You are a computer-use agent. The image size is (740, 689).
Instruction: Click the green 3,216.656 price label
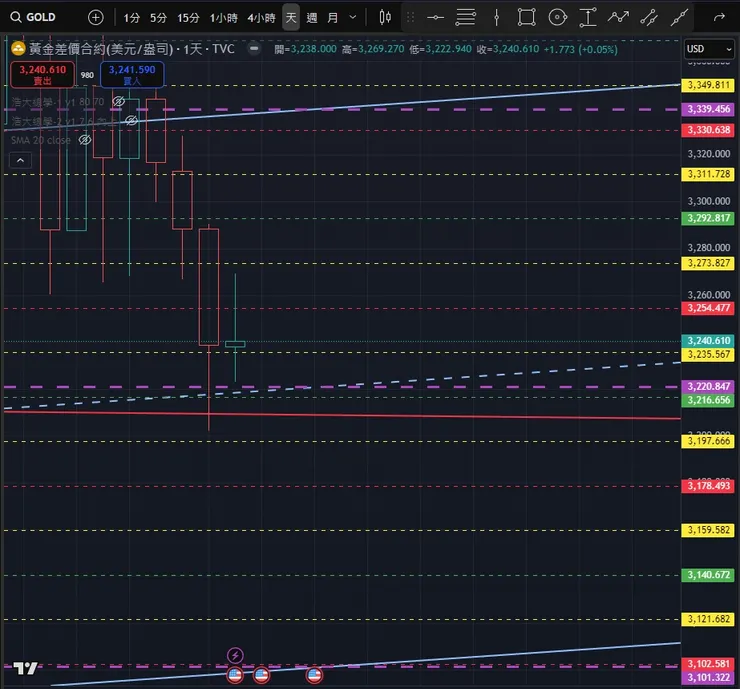tap(708, 400)
